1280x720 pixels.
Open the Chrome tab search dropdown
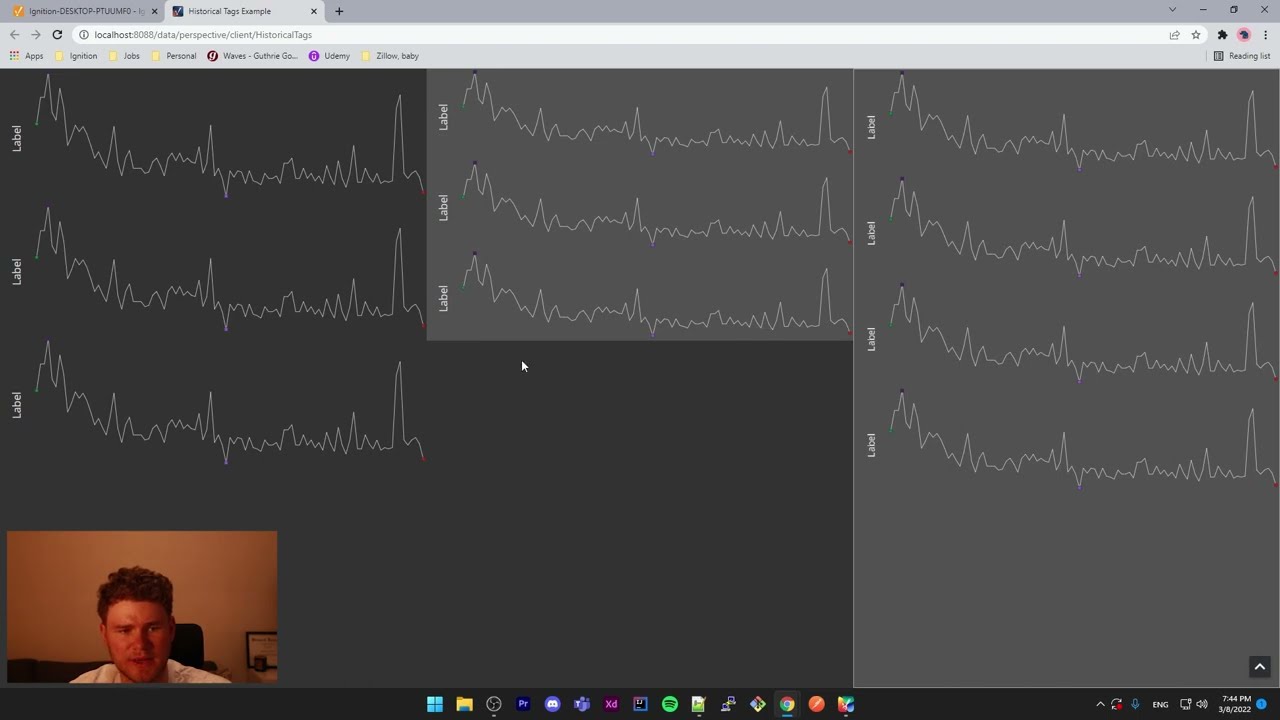click(1172, 10)
